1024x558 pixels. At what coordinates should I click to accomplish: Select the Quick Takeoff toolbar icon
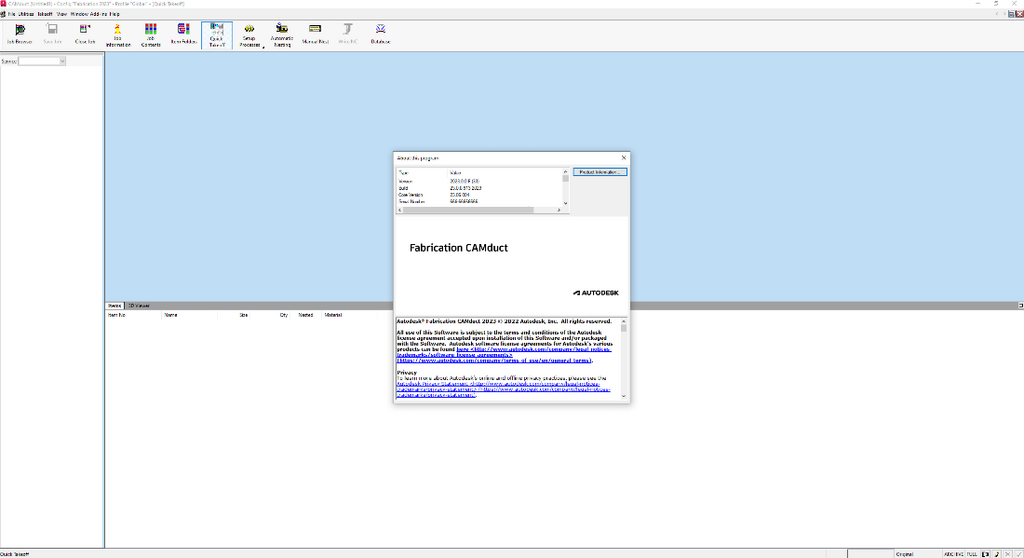pyautogui.click(x=217, y=35)
